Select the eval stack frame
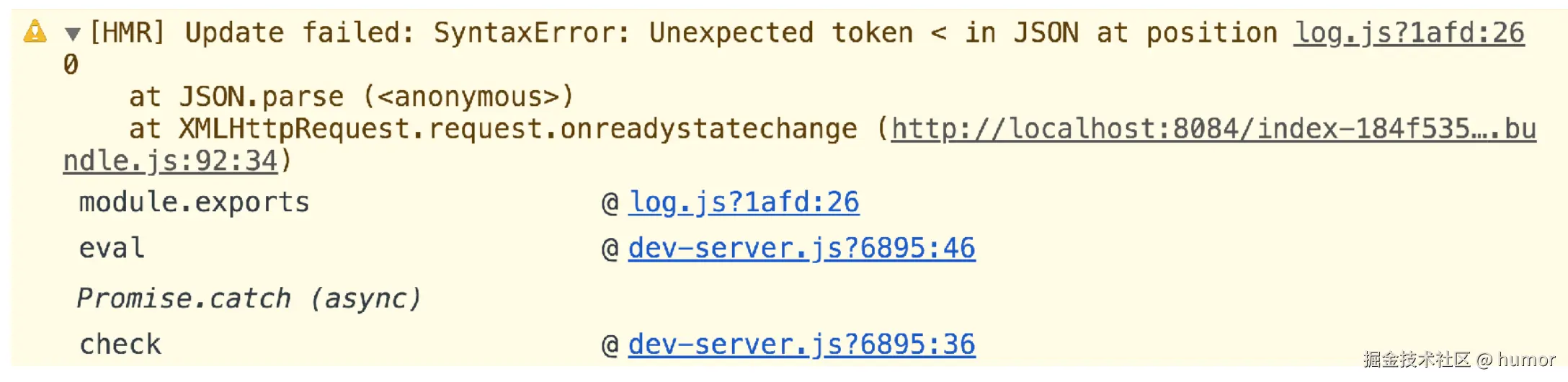This screenshot has height=382, width=1568. click(112, 249)
